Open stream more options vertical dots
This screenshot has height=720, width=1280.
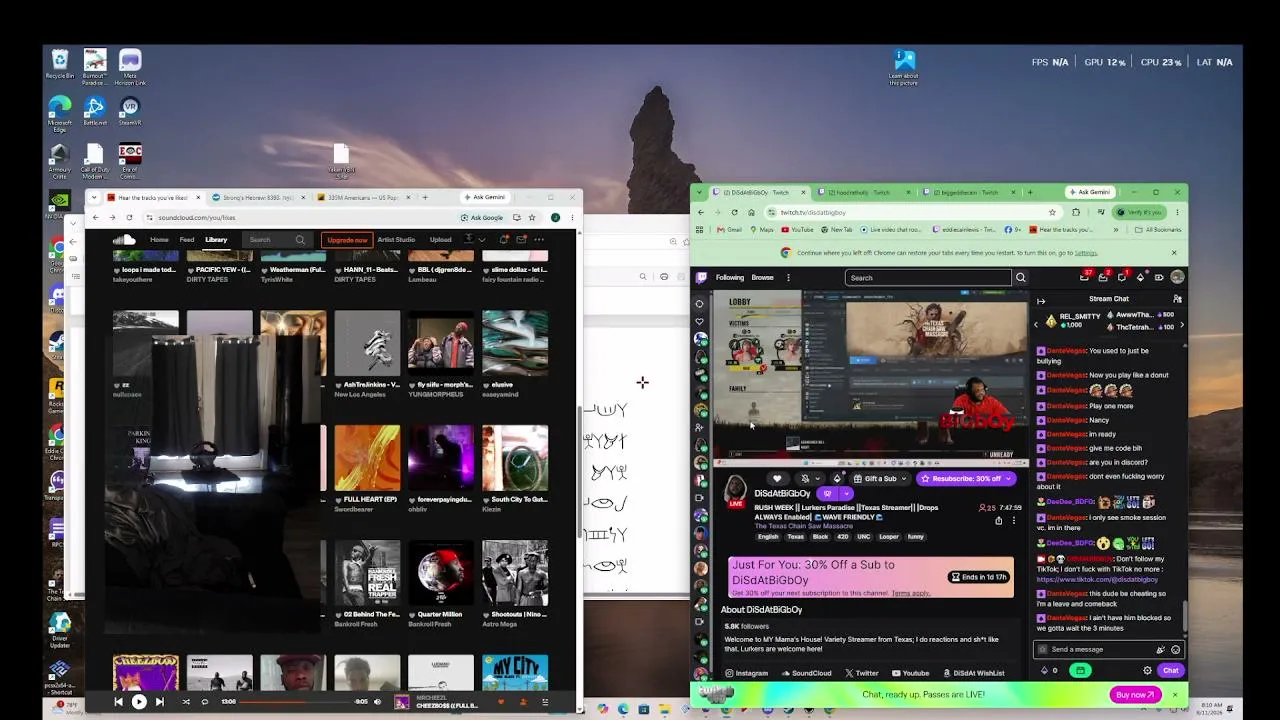pyautogui.click(x=1013, y=520)
